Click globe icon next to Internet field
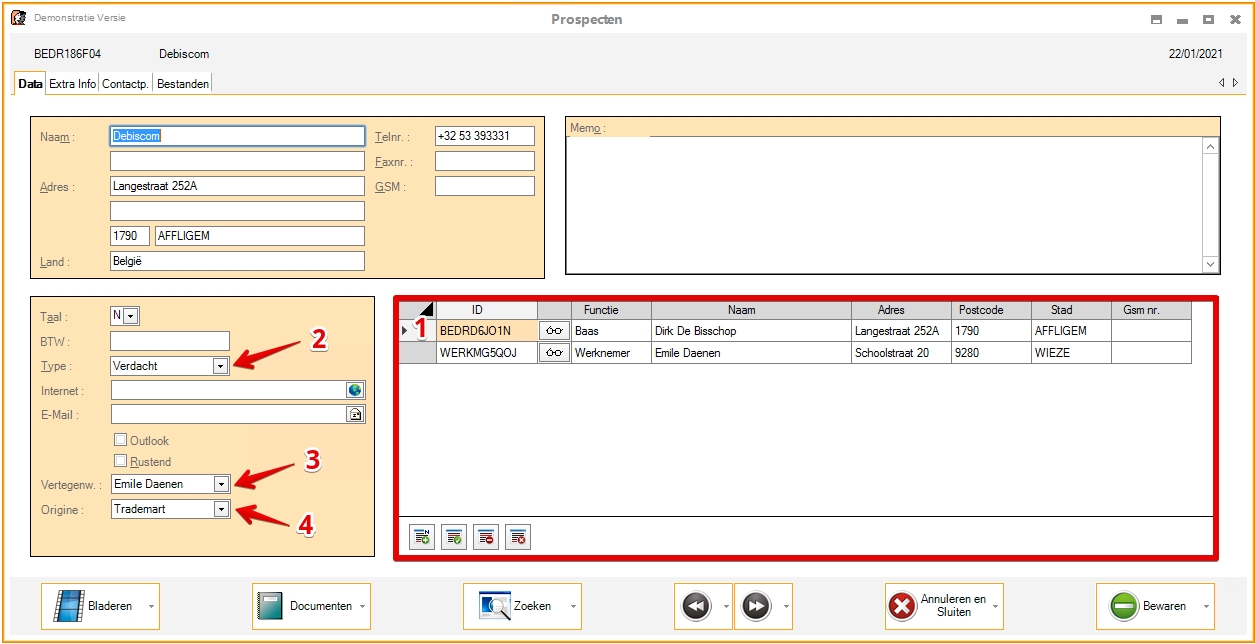This screenshot has height=644, width=1255. coord(355,390)
